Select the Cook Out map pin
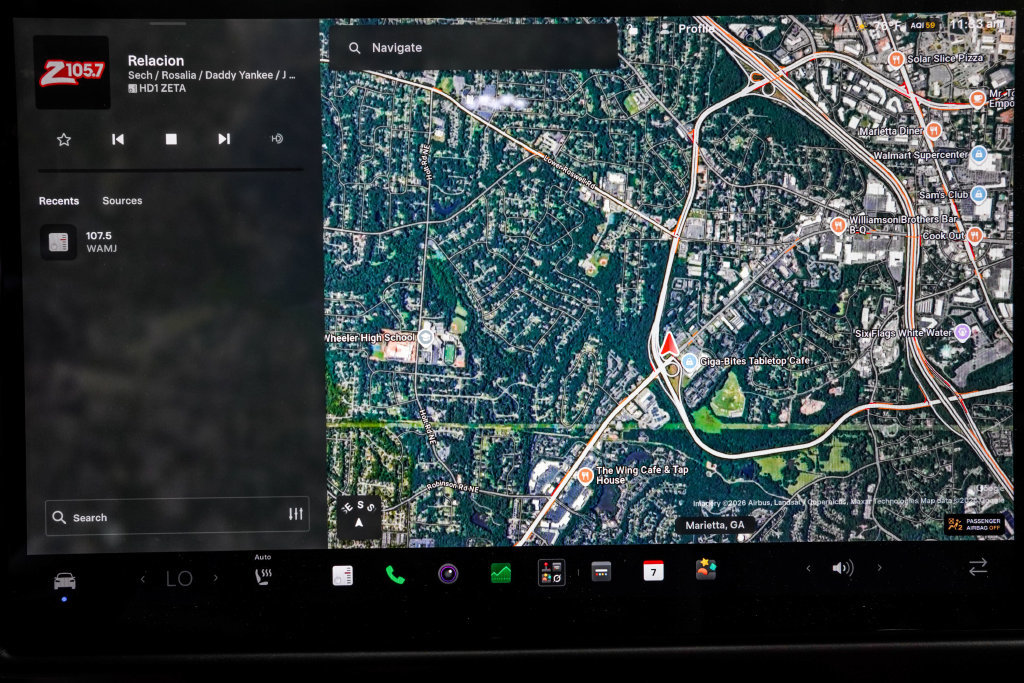Viewport: 1024px width, 683px height. (974, 235)
